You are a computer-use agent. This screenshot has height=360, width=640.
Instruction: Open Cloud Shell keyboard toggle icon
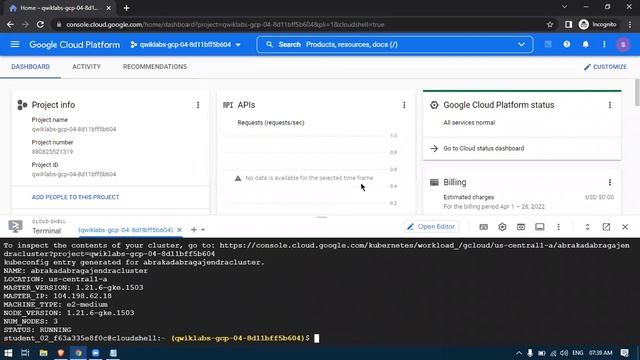tap(483, 227)
